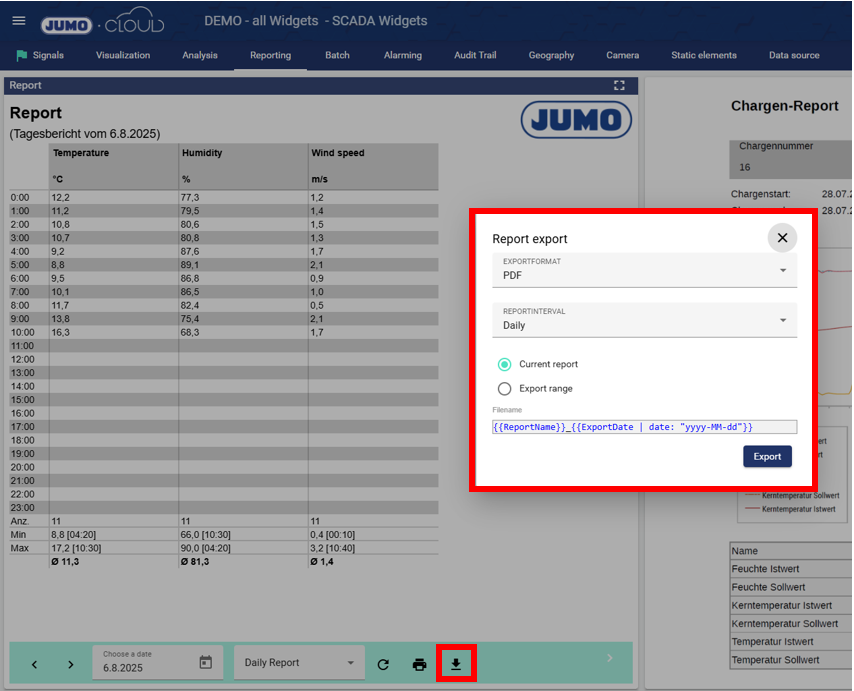The image size is (854, 691).
Task: Open the Alarming tab
Action: click(x=402, y=56)
